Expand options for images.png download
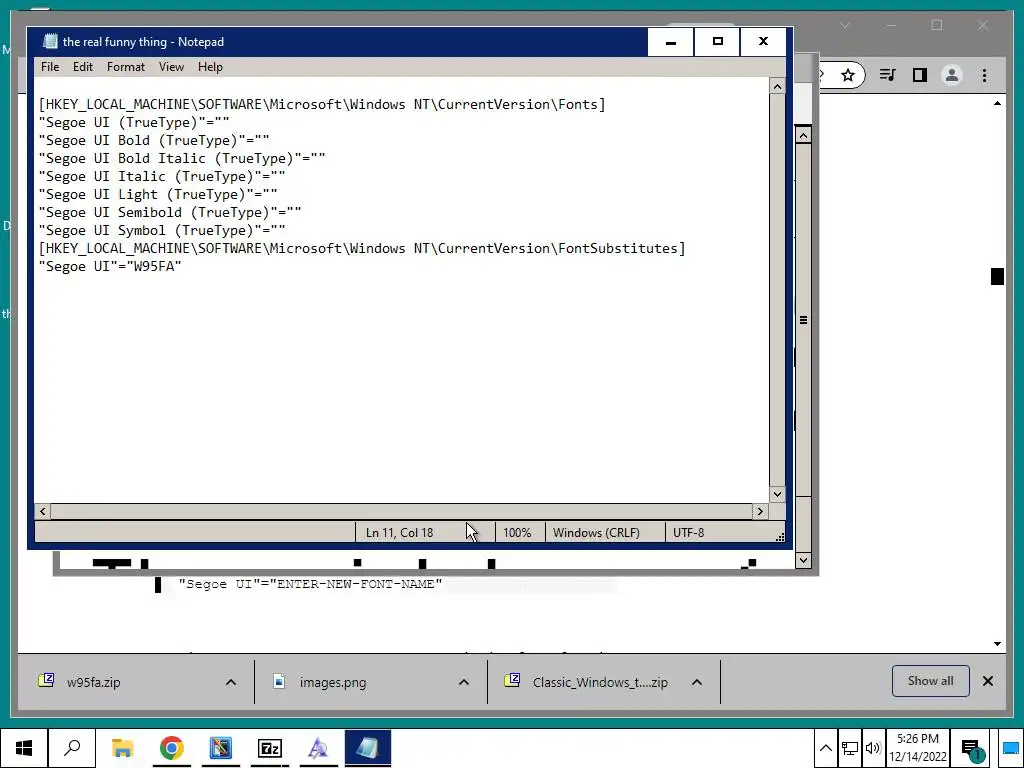 click(464, 682)
